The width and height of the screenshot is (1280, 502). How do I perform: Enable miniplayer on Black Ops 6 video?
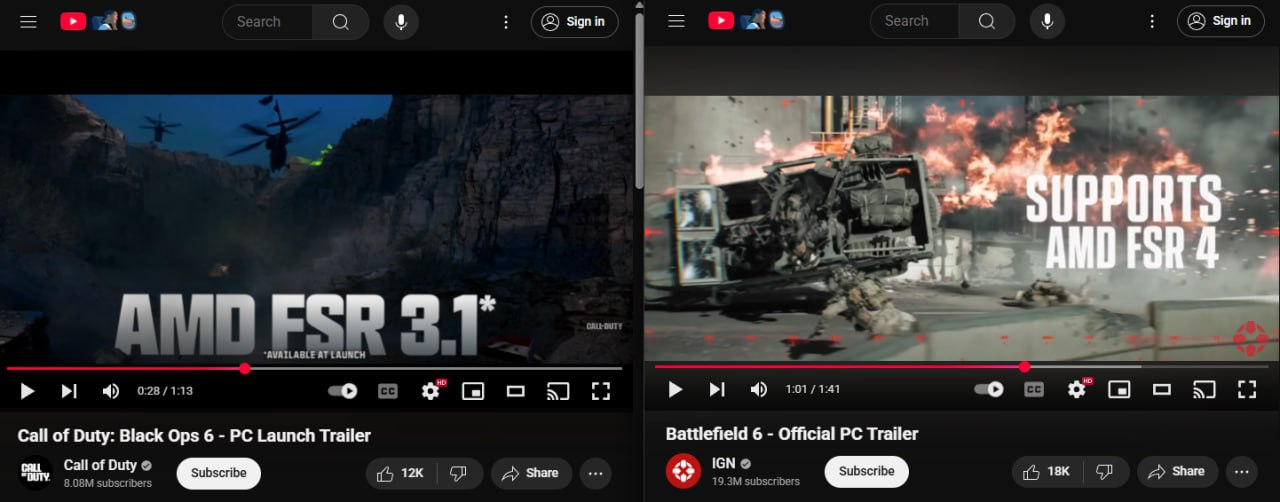point(473,391)
